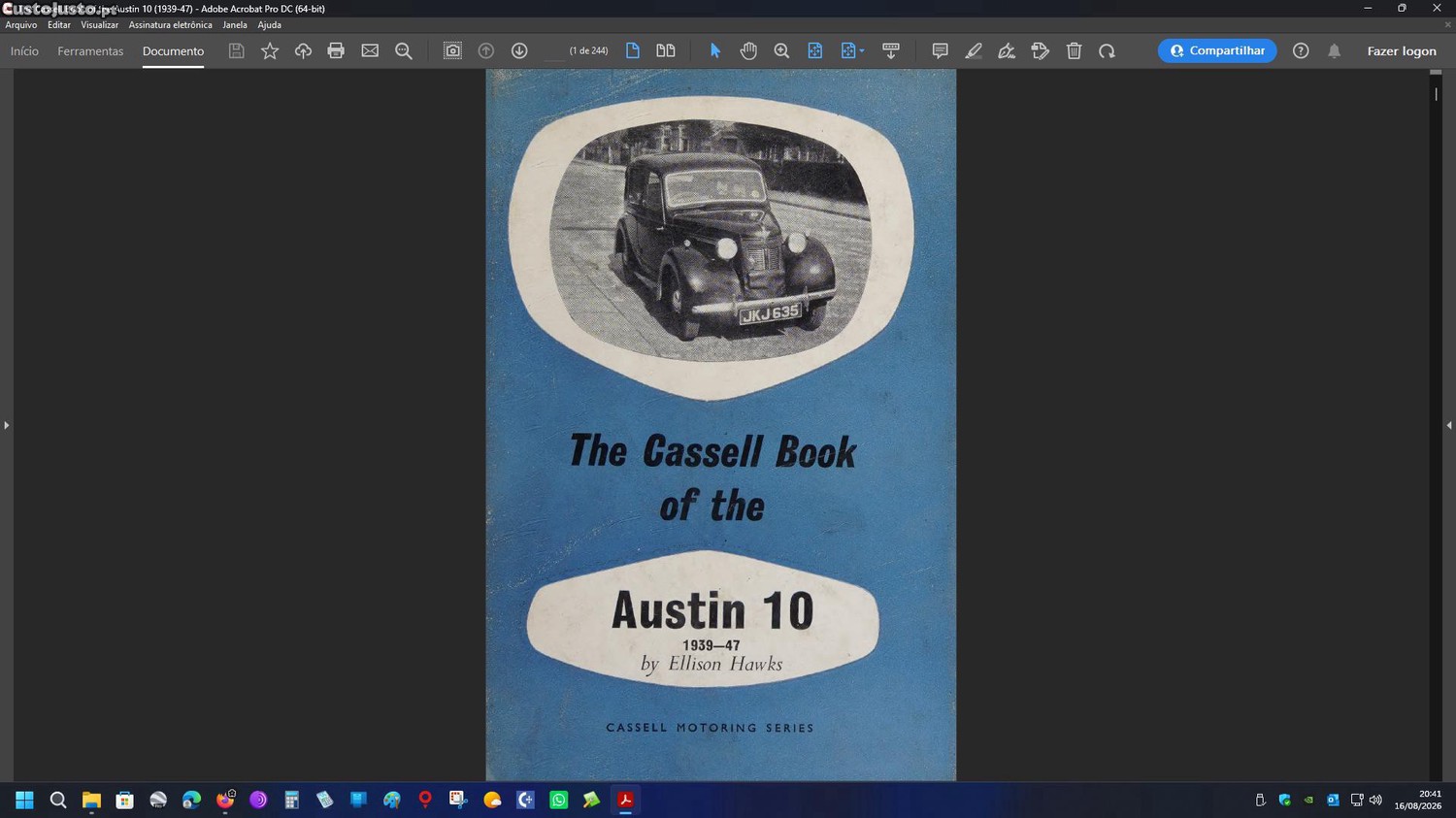Viewport: 1456px width, 818px height.
Task: Open the Calculator taskbar icon
Action: (291, 800)
